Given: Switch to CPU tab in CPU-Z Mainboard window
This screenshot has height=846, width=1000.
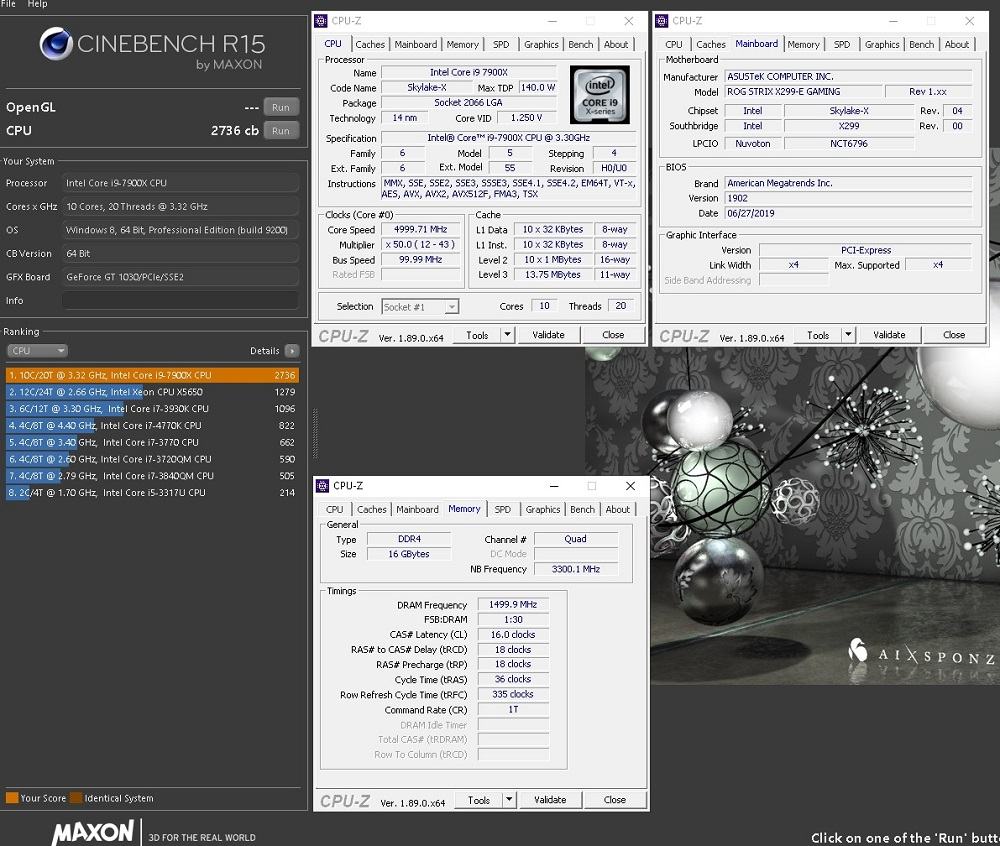Looking at the screenshot, I should click(x=674, y=45).
